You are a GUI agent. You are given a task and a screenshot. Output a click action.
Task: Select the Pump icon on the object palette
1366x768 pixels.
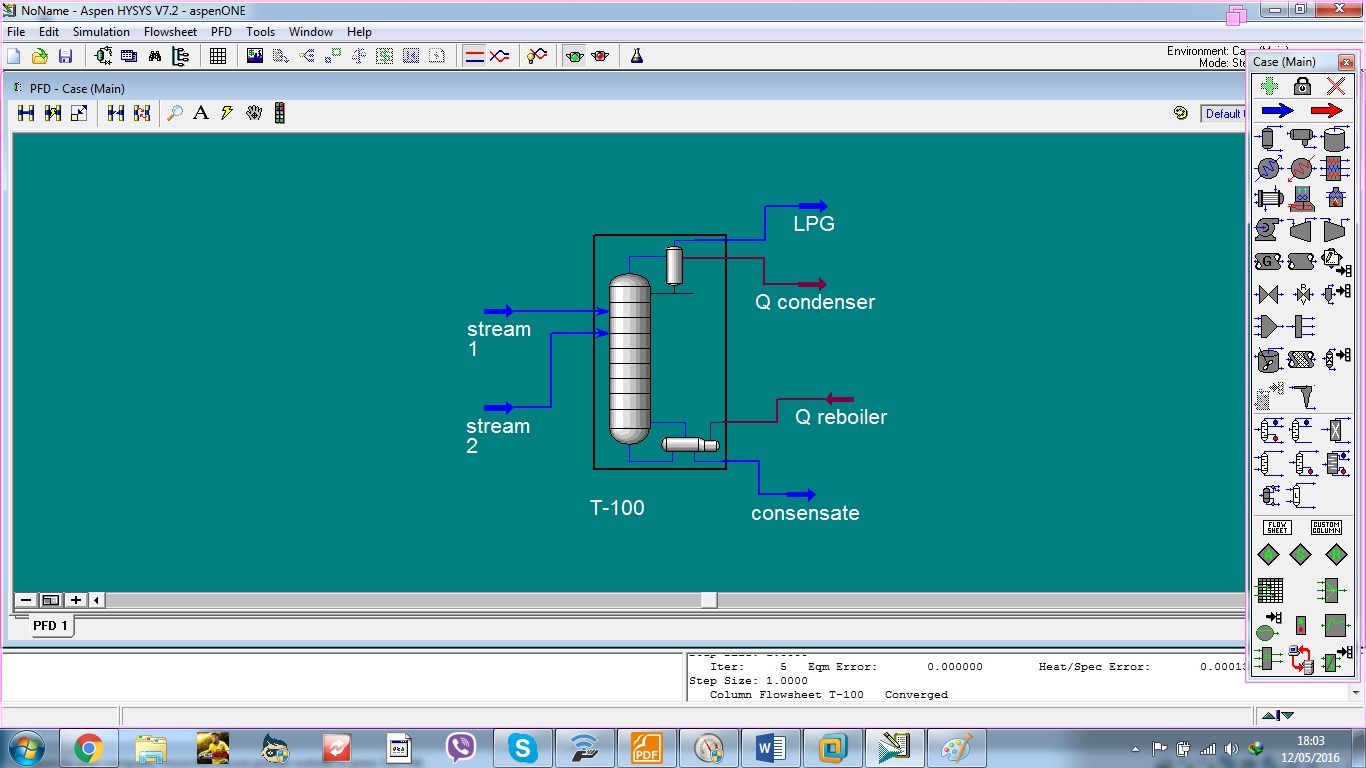(x=1267, y=229)
